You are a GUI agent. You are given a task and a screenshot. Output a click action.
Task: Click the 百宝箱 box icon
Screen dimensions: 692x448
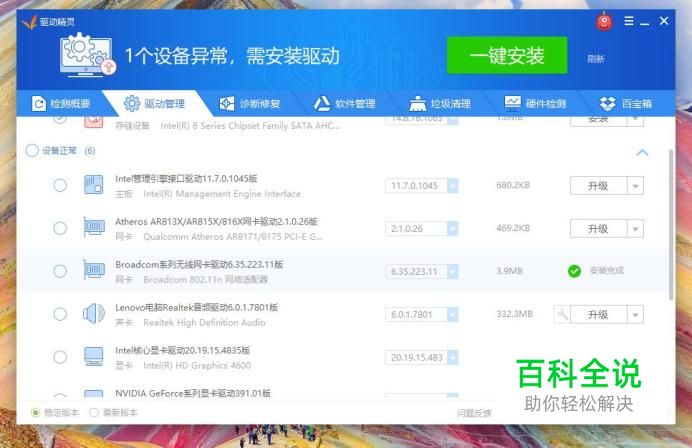(608, 104)
